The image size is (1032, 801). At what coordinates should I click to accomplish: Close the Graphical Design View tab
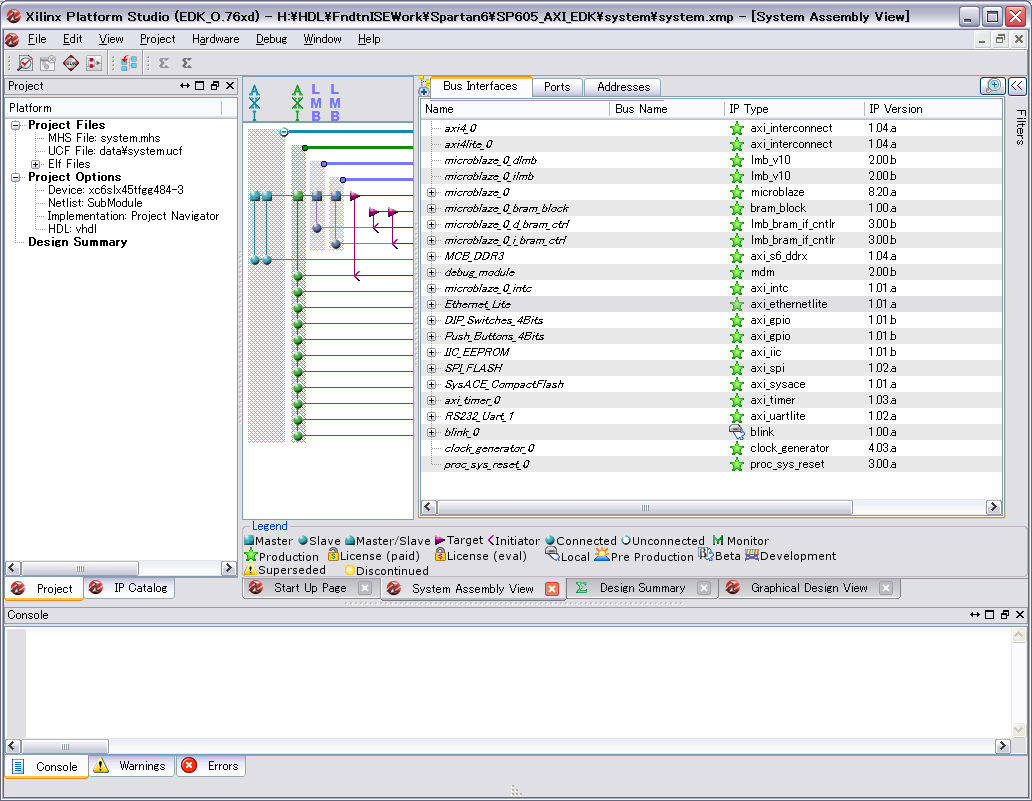point(887,588)
